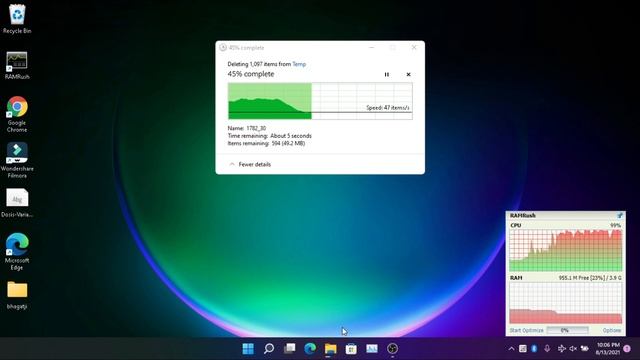Screen dimensions: 640x360
Task: Close the delete progress dialog window
Action: 414,48
